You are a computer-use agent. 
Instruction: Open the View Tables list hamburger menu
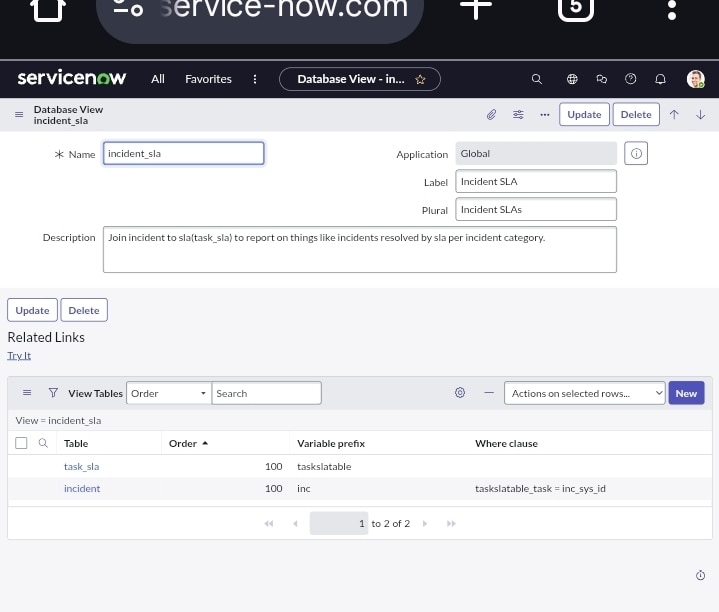point(27,392)
